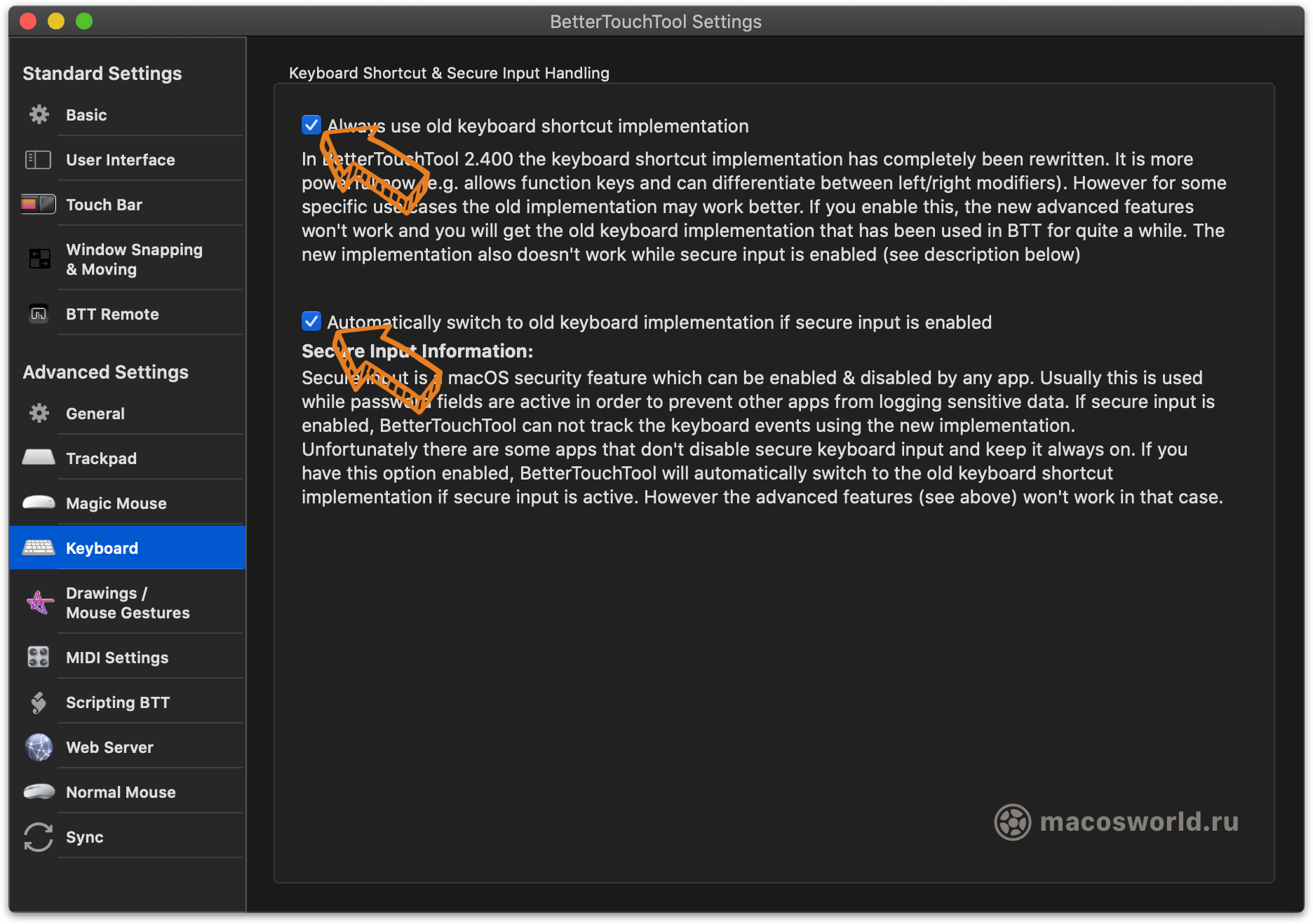Uncheck automatic switch on secure input
1313x924 pixels.
click(311, 321)
